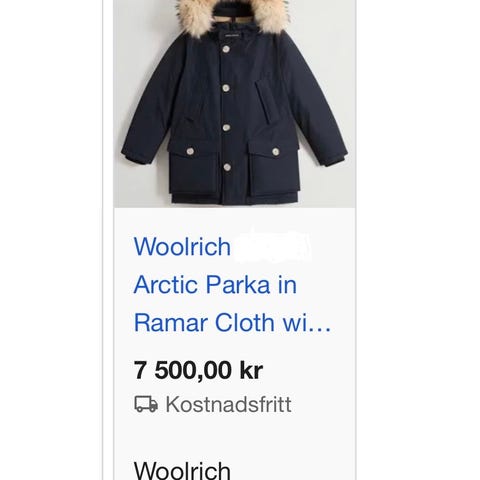Click the 'Ramar Cloth wi…' title line
This screenshot has width=480, height=480.
232,323
